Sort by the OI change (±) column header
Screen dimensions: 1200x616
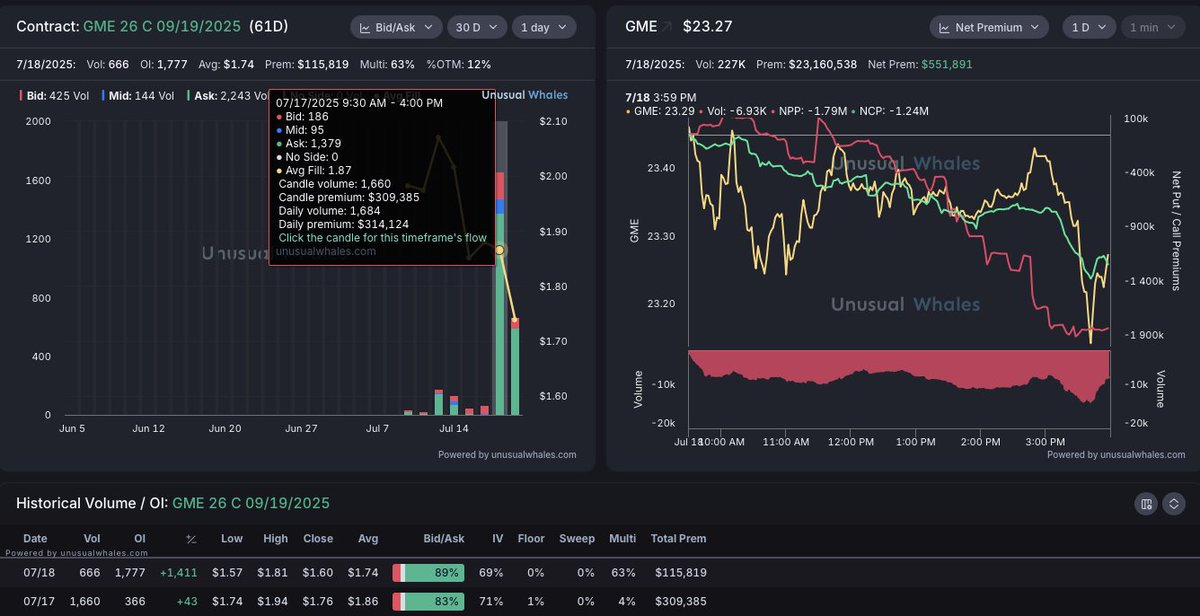(x=191, y=538)
